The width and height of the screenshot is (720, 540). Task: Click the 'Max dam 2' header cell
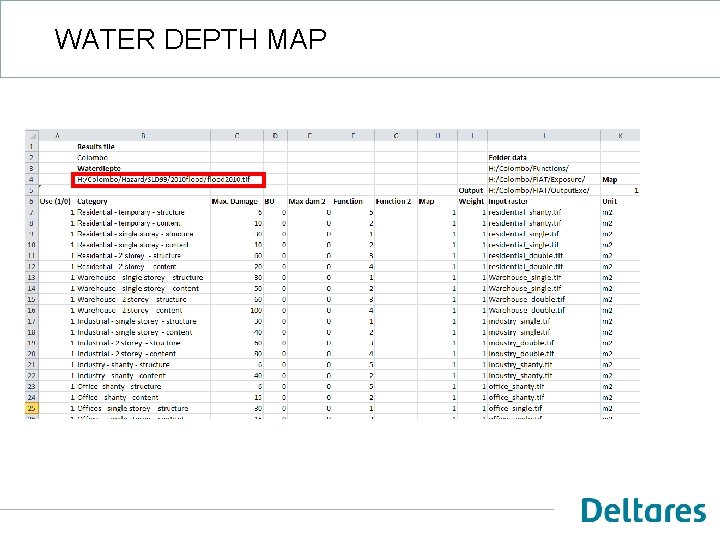[307, 201]
